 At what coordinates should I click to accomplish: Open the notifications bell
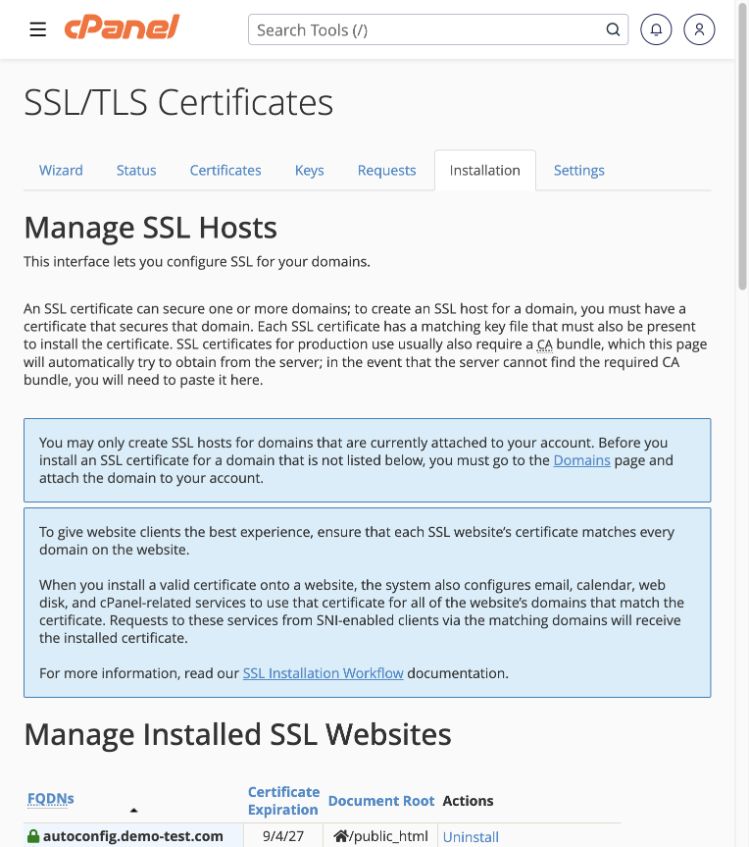pos(656,29)
